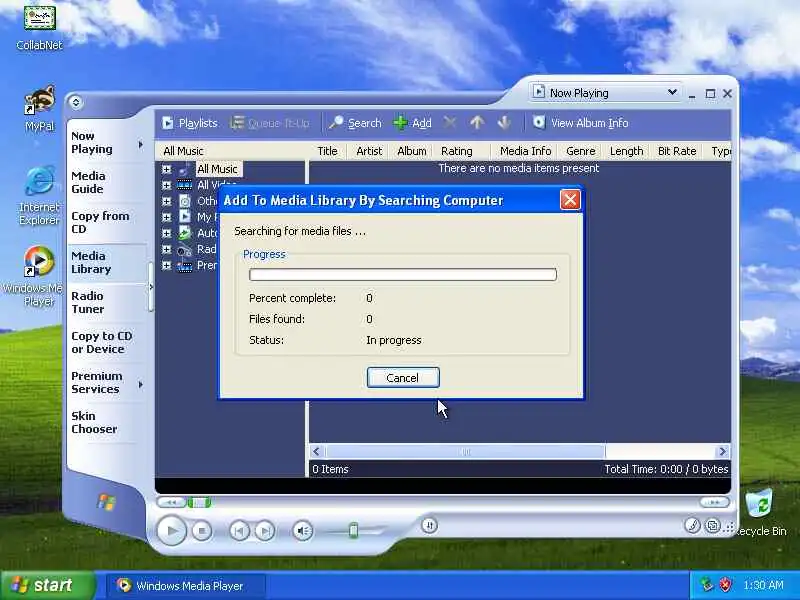Image resolution: width=800 pixels, height=600 pixels.
Task: Click the move down arrow icon
Action: 504,123
